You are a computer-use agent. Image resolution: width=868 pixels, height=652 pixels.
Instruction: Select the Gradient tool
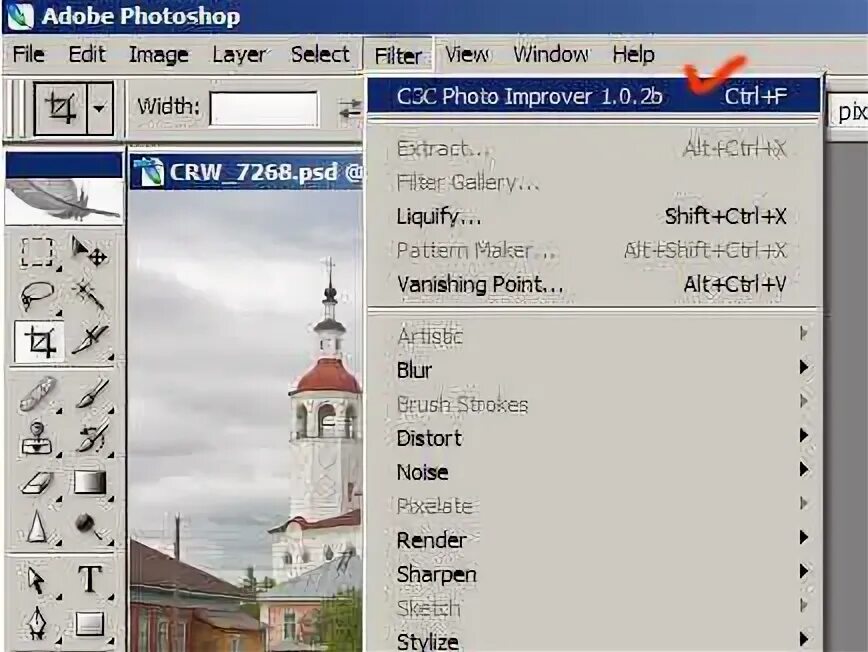pyautogui.click(x=91, y=483)
